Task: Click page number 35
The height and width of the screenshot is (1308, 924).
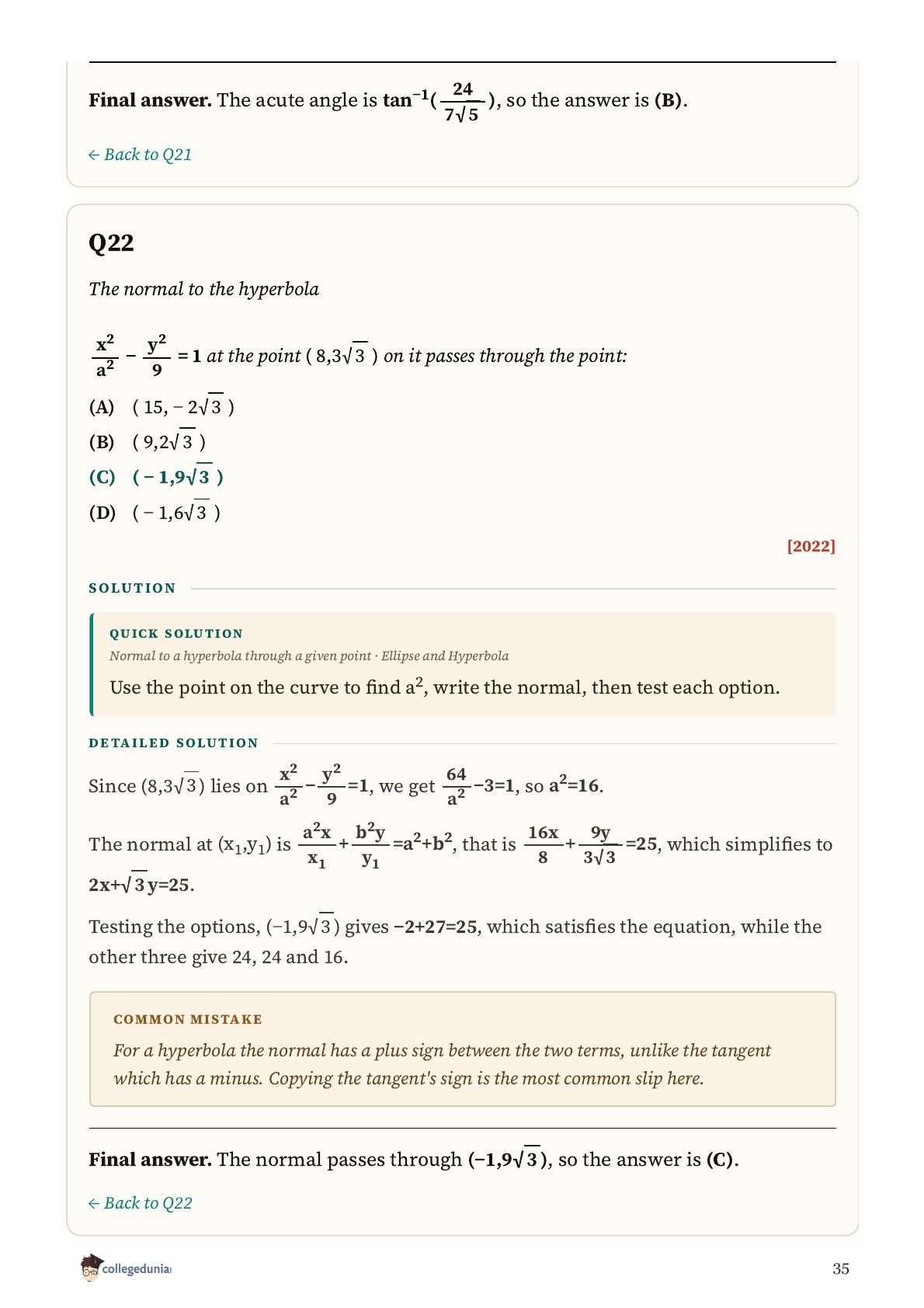Action: click(x=841, y=1268)
